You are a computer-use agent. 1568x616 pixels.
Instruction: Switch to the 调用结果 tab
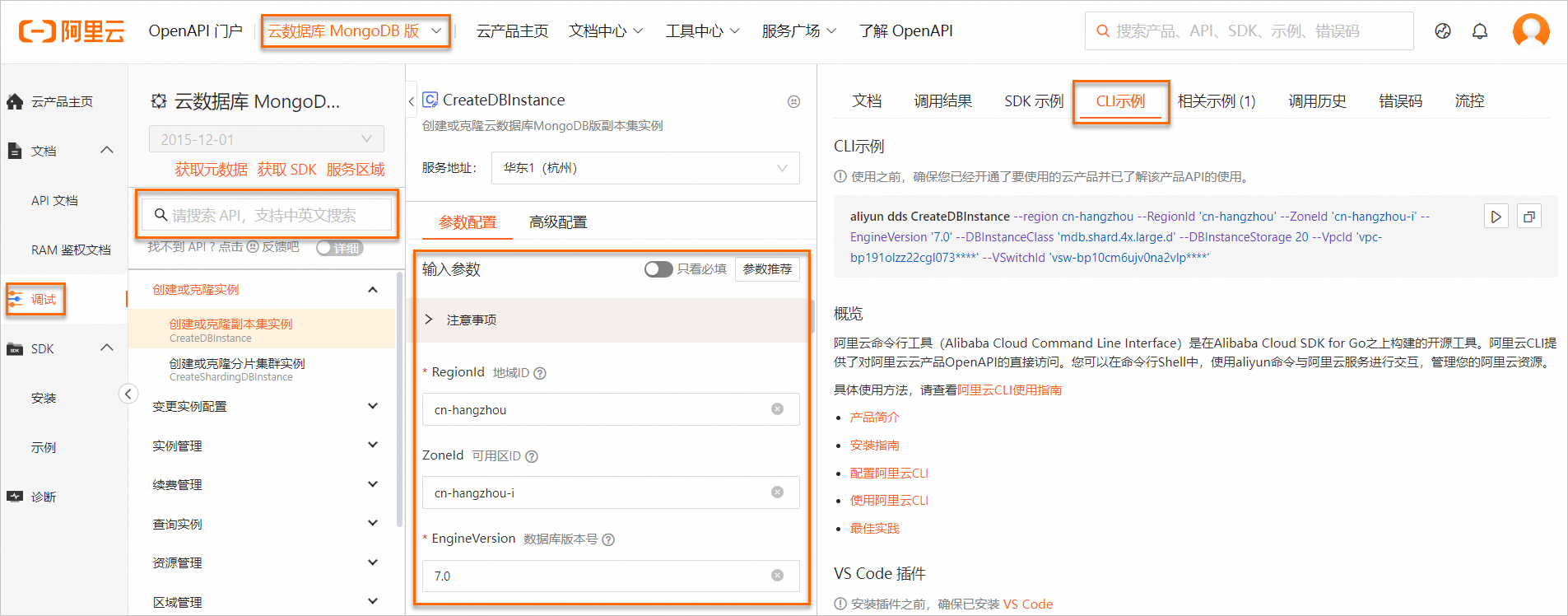coord(942,101)
